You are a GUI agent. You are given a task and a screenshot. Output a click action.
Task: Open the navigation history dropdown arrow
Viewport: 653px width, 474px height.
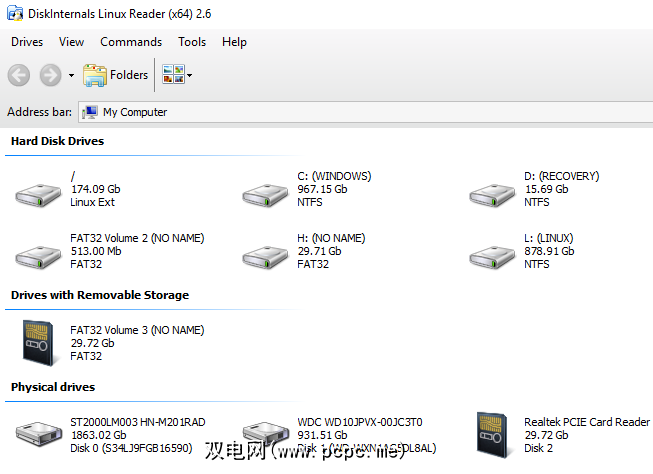(x=71, y=75)
